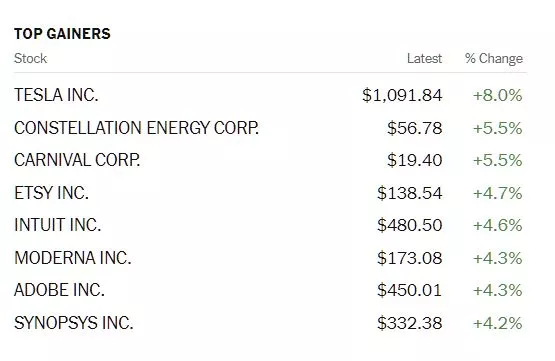Viewport: 555px width, 361px height.
Task: Select Intuit's $480.50 latest price
Action: (x=410, y=225)
